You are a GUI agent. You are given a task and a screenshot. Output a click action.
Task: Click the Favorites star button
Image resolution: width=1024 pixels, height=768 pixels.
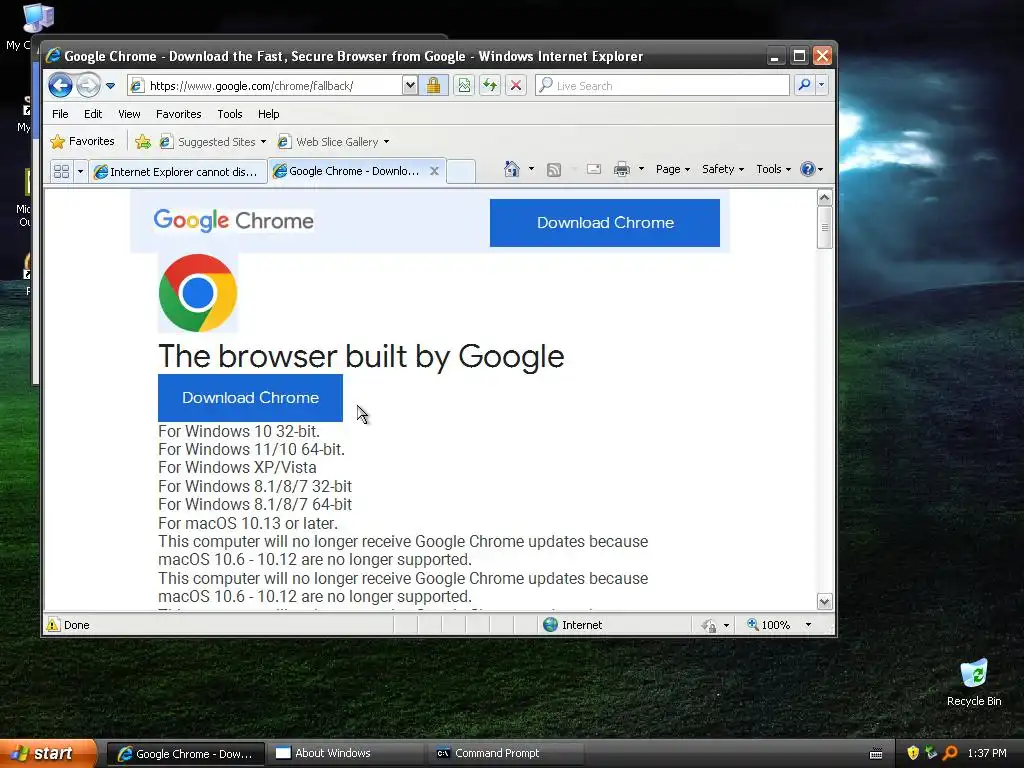tap(82, 141)
